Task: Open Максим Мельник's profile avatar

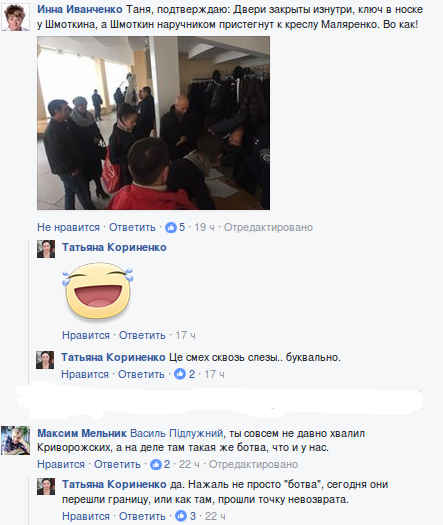Action: coord(15,440)
